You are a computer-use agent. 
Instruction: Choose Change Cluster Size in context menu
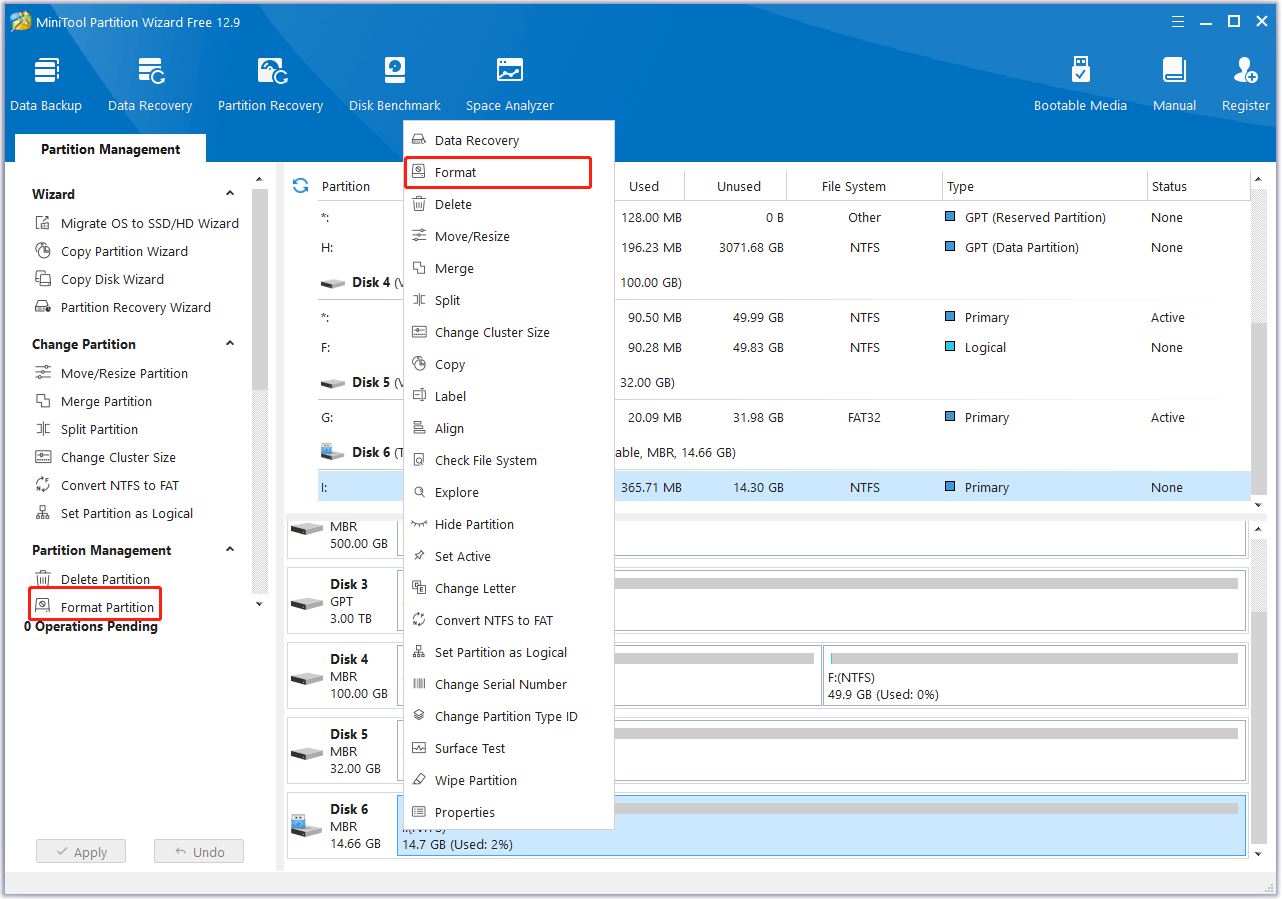tap(508, 332)
